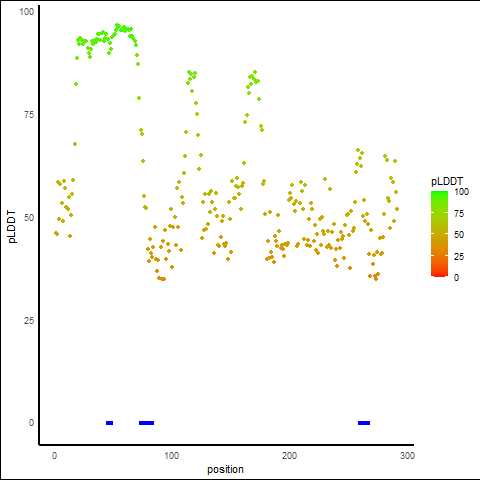
Task: Click the vertical y-axis title pLDDT
Action: tap(12, 227)
